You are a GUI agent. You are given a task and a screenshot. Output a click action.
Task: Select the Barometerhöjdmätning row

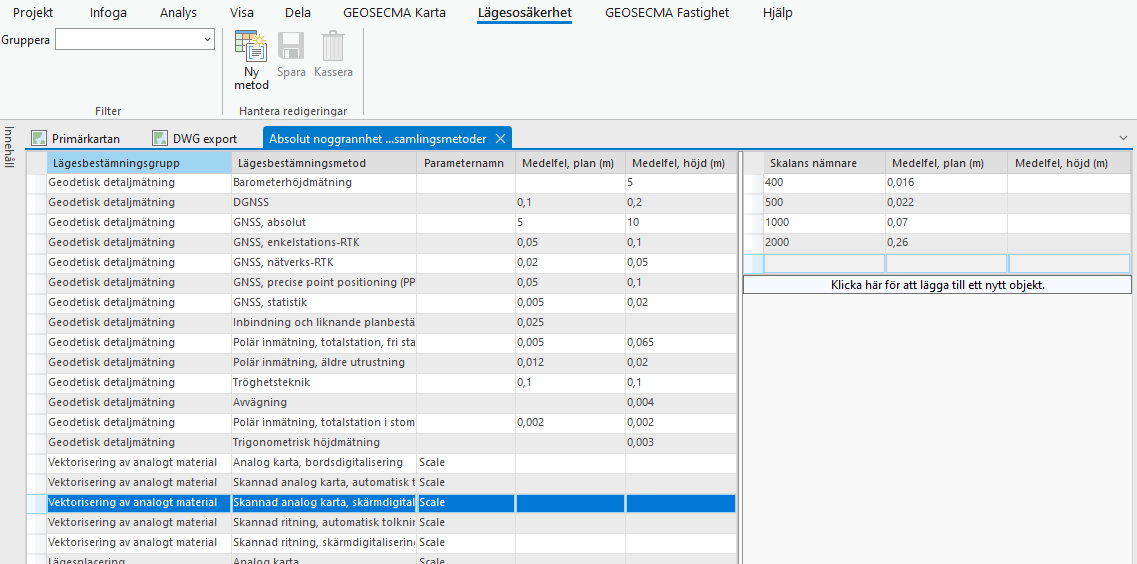point(292,183)
